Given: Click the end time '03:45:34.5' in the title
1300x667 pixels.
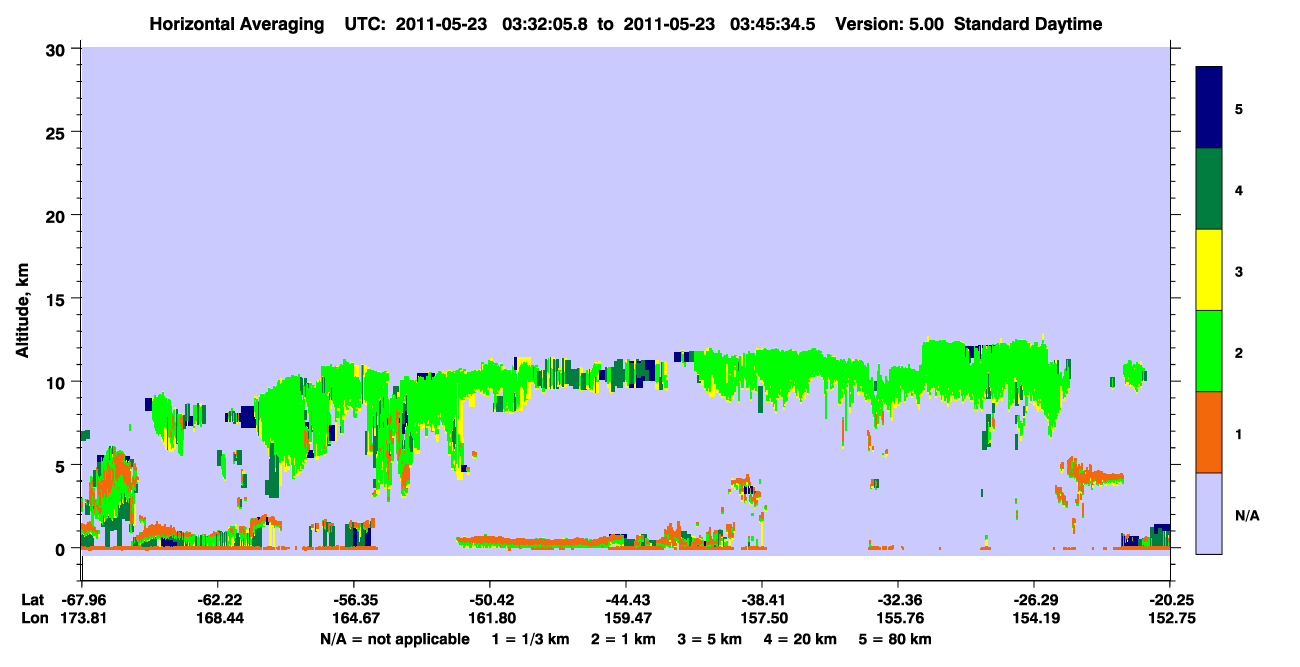Looking at the screenshot, I should pyautogui.click(x=774, y=24).
